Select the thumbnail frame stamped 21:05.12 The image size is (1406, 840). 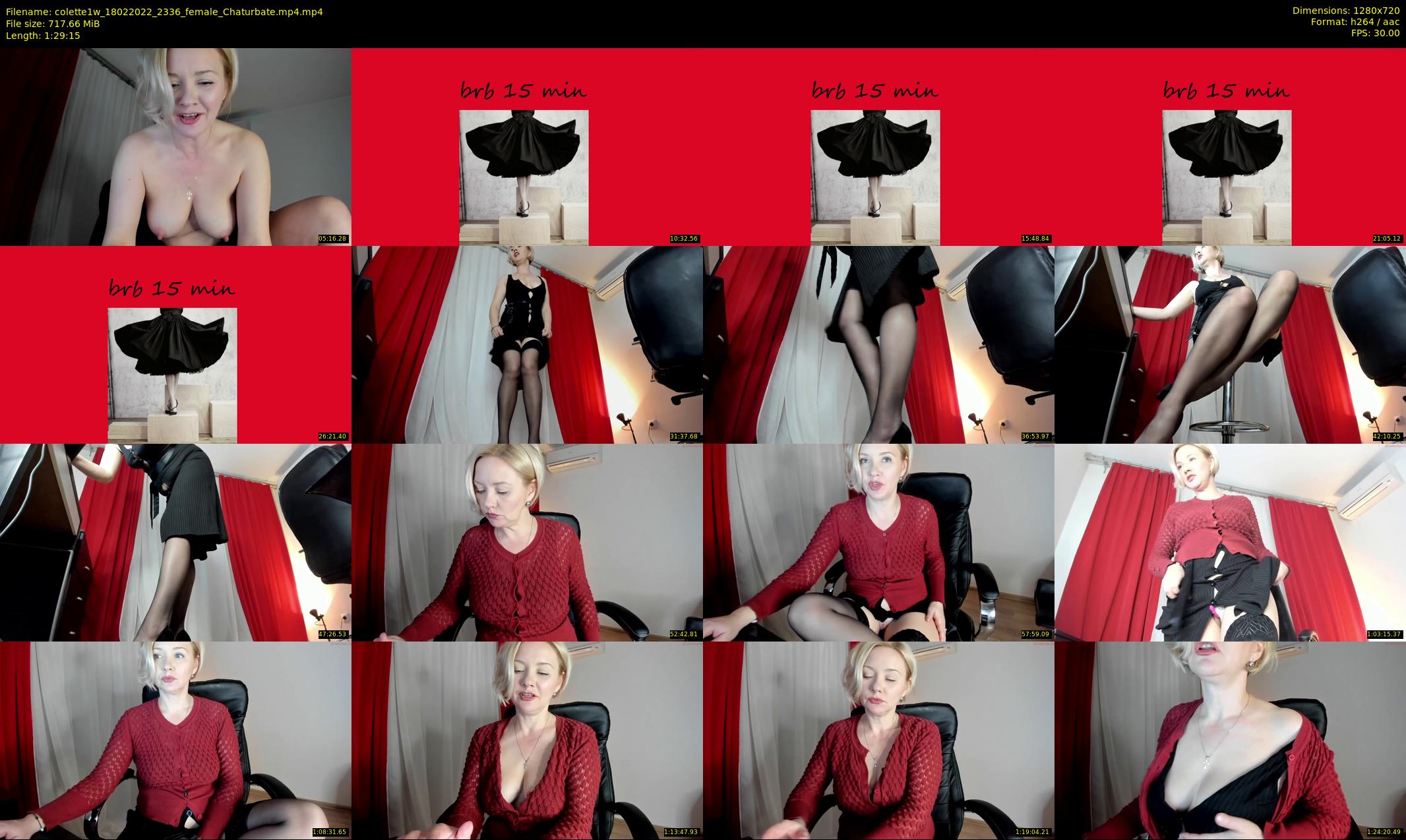tap(1230, 147)
